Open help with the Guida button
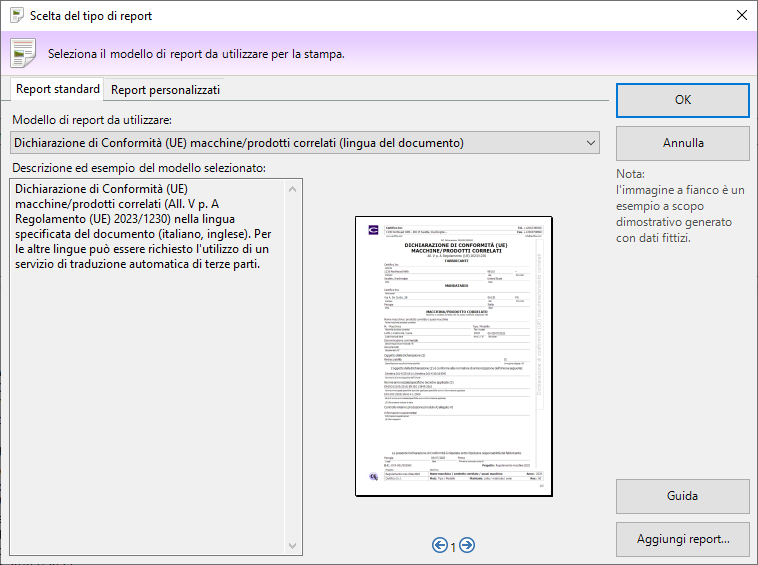Image resolution: width=758 pixels, height=565 pixels. [x=683, y=496]
